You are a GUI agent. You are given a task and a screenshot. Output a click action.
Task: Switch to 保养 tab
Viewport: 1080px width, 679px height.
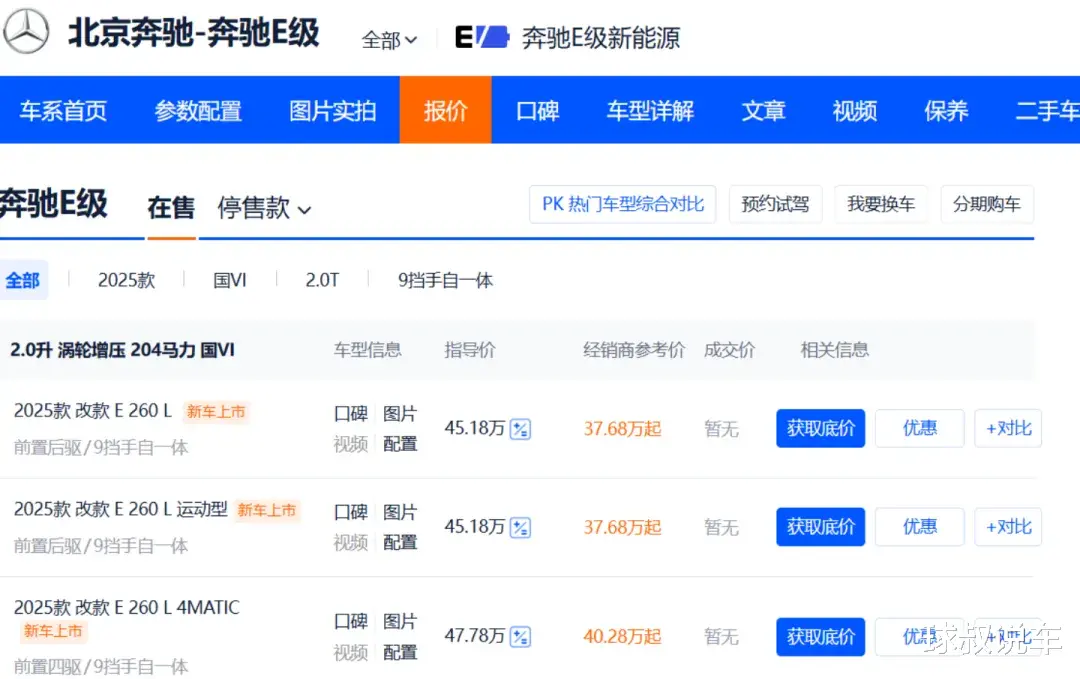tap(946, 110)
